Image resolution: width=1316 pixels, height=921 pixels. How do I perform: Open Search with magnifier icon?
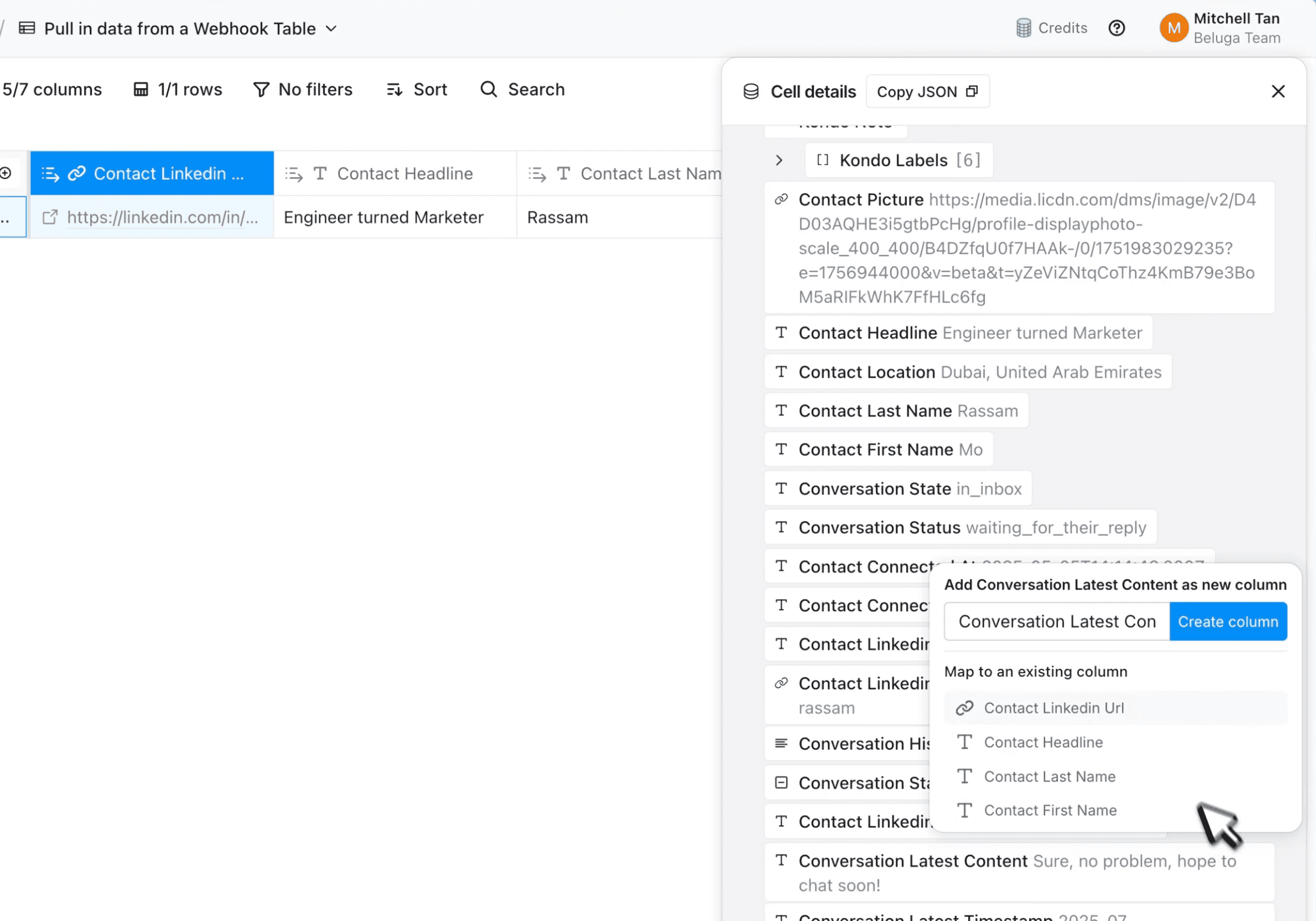point(488,89)
